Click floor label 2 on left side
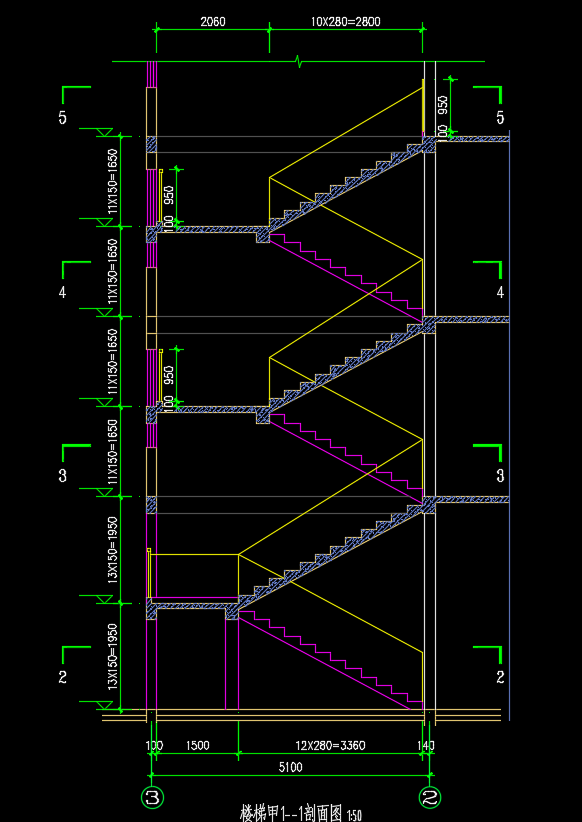582x822 pixels. (x=63, y=677)
